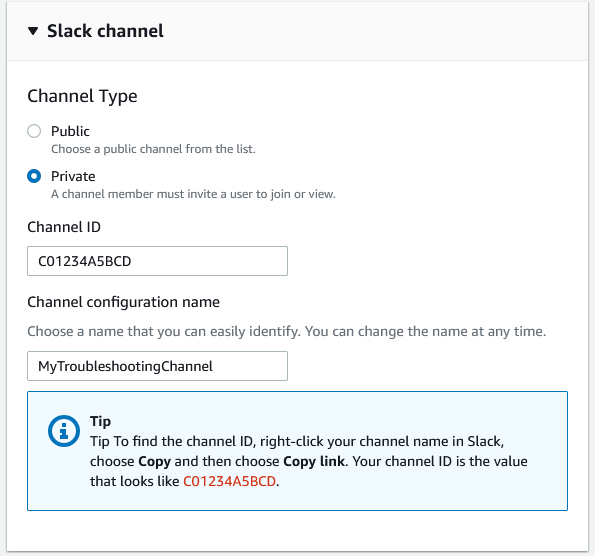595x556 pixels.
Task: Select the Public channel type radio button
Action: [x=34, y=131]
